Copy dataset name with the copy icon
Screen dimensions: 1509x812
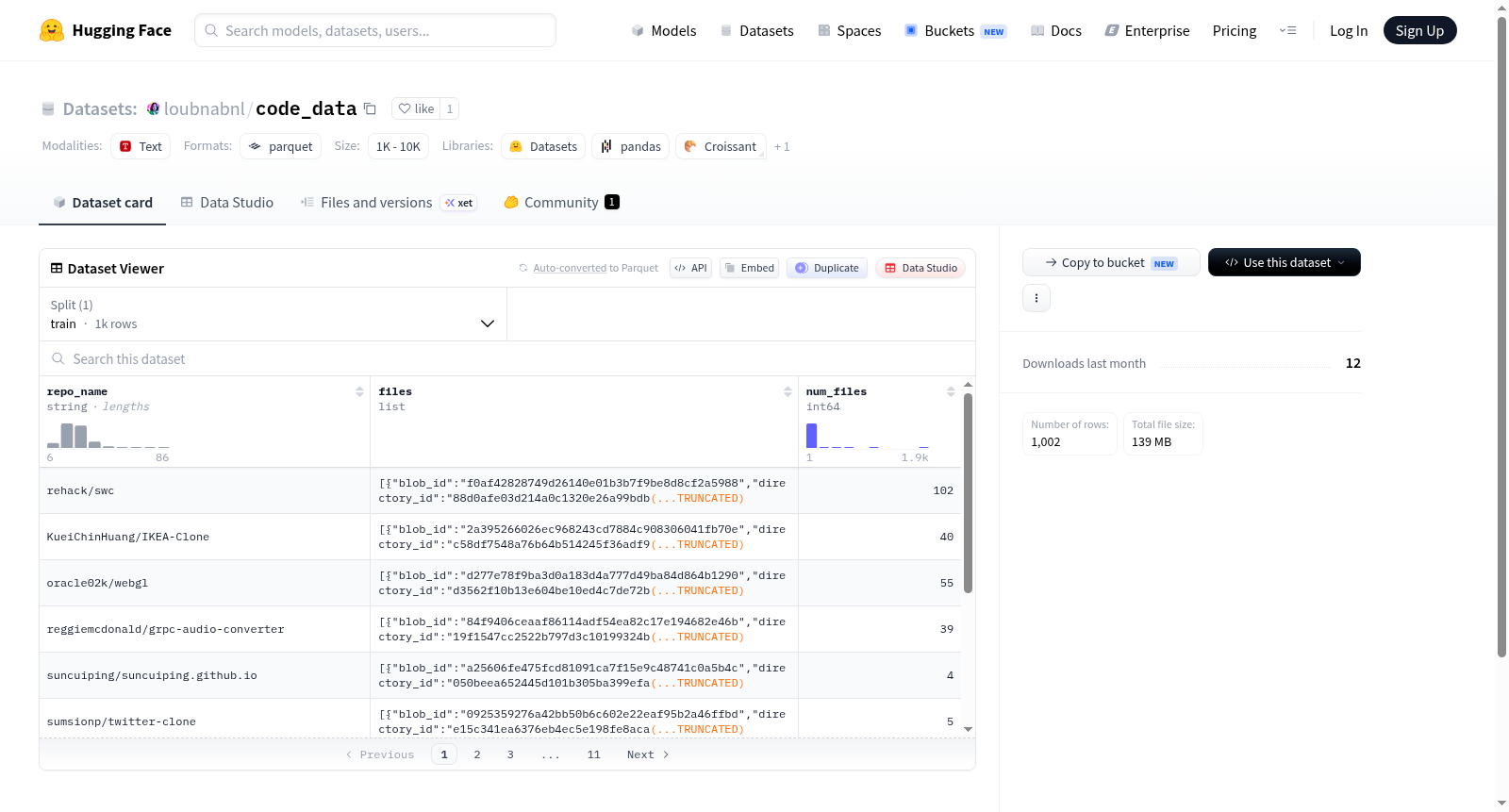click(x=370, y=108)
